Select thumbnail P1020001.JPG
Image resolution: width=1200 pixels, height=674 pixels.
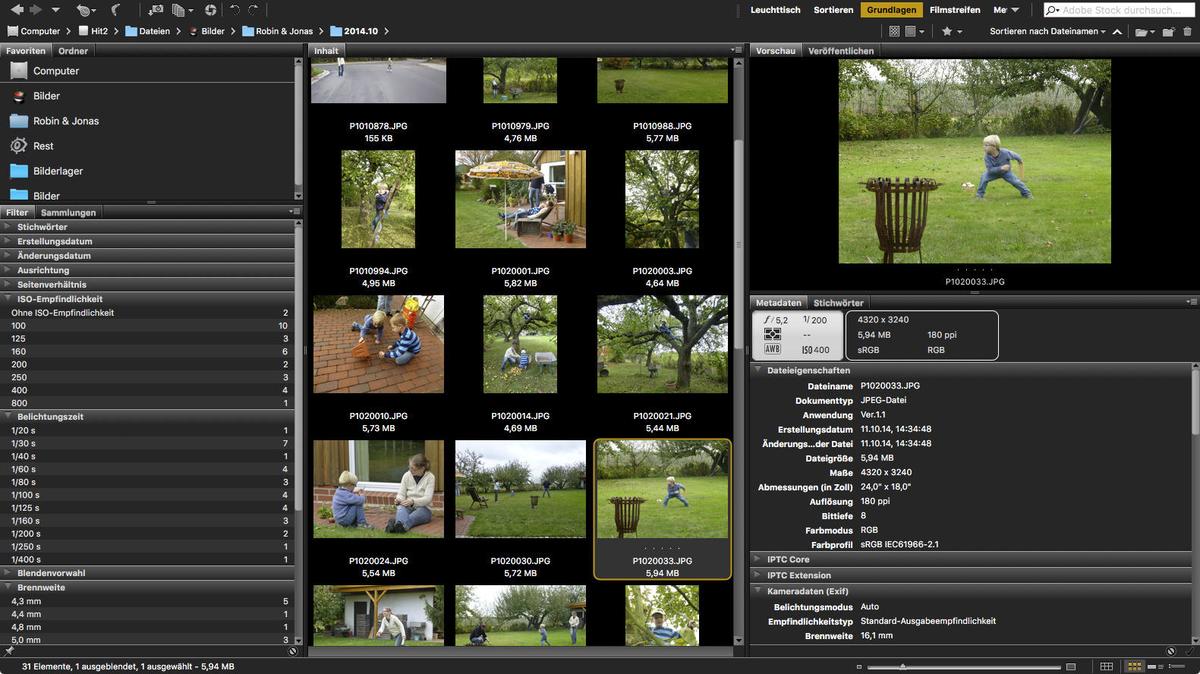point(520,199)
